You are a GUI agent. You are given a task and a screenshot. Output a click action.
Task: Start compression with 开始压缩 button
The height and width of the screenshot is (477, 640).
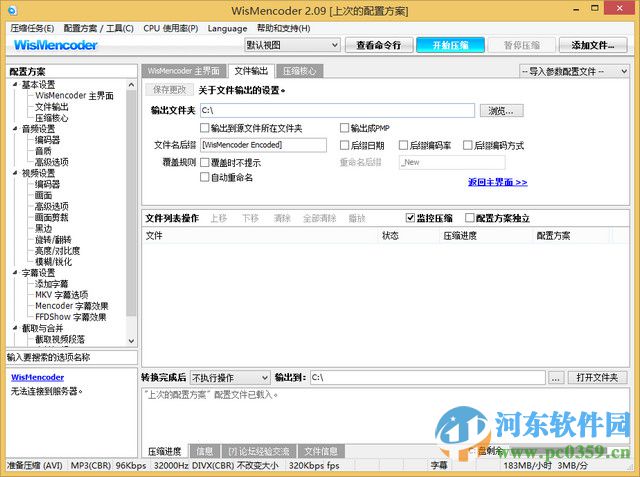(450, 45)
